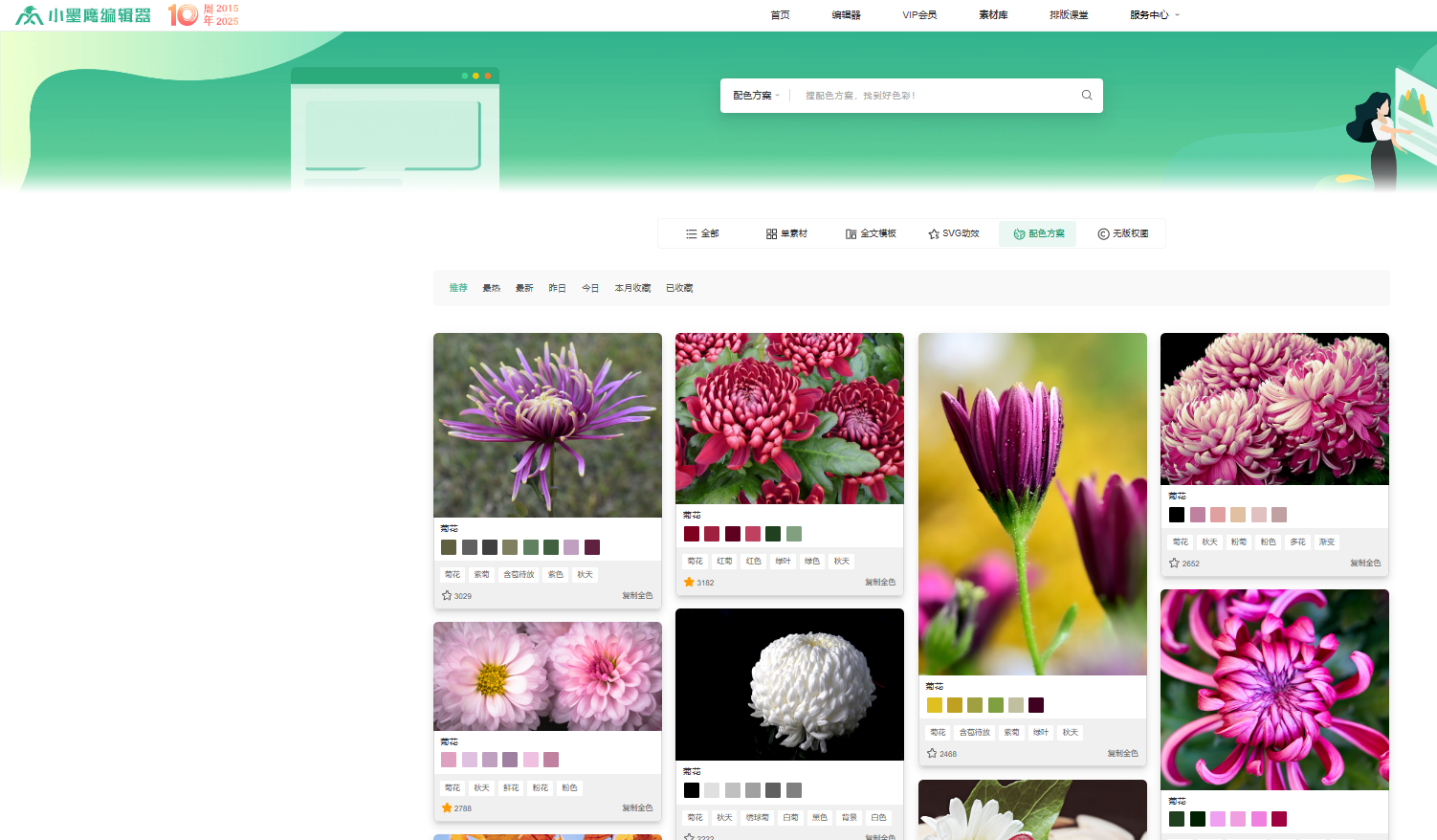Open the 全文模板 template category

tap(871, 233)
